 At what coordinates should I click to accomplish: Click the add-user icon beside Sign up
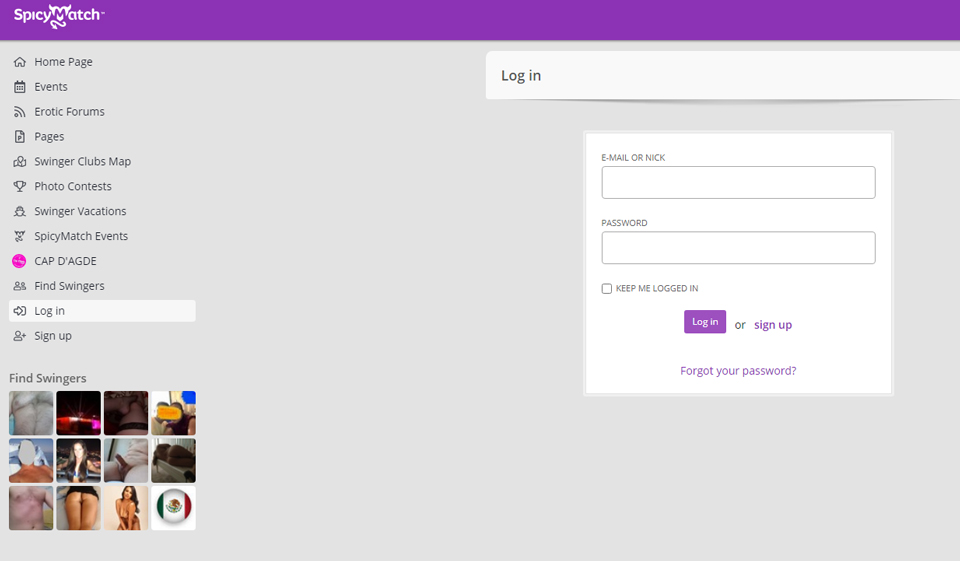[x=20, y=337]
